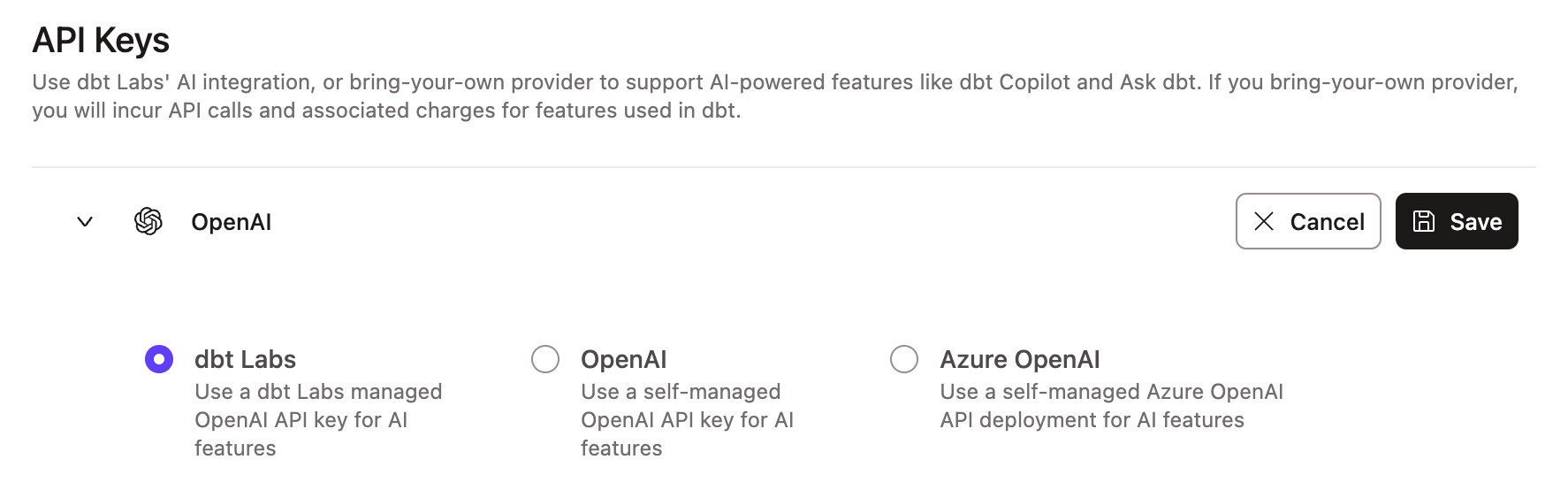1568x490 pixels.
Task: Click the divider line below the intro
Action: tap(783, 167)
